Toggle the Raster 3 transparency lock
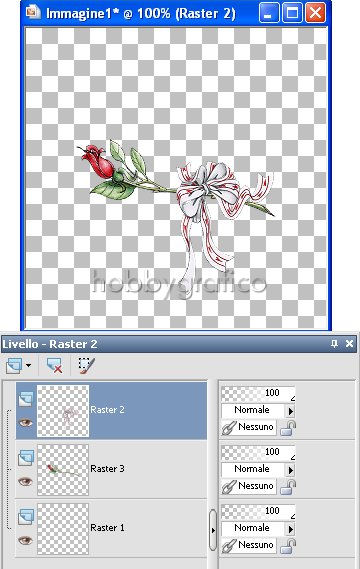360x569 pixels. [288, 487]
